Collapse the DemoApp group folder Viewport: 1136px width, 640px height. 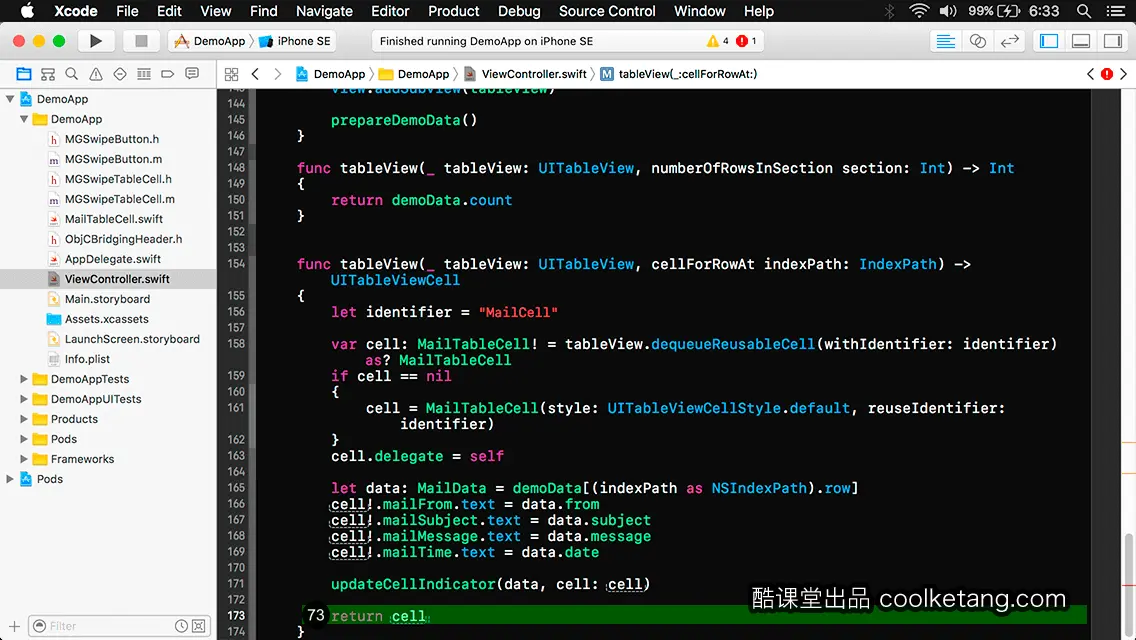point(24,119)
